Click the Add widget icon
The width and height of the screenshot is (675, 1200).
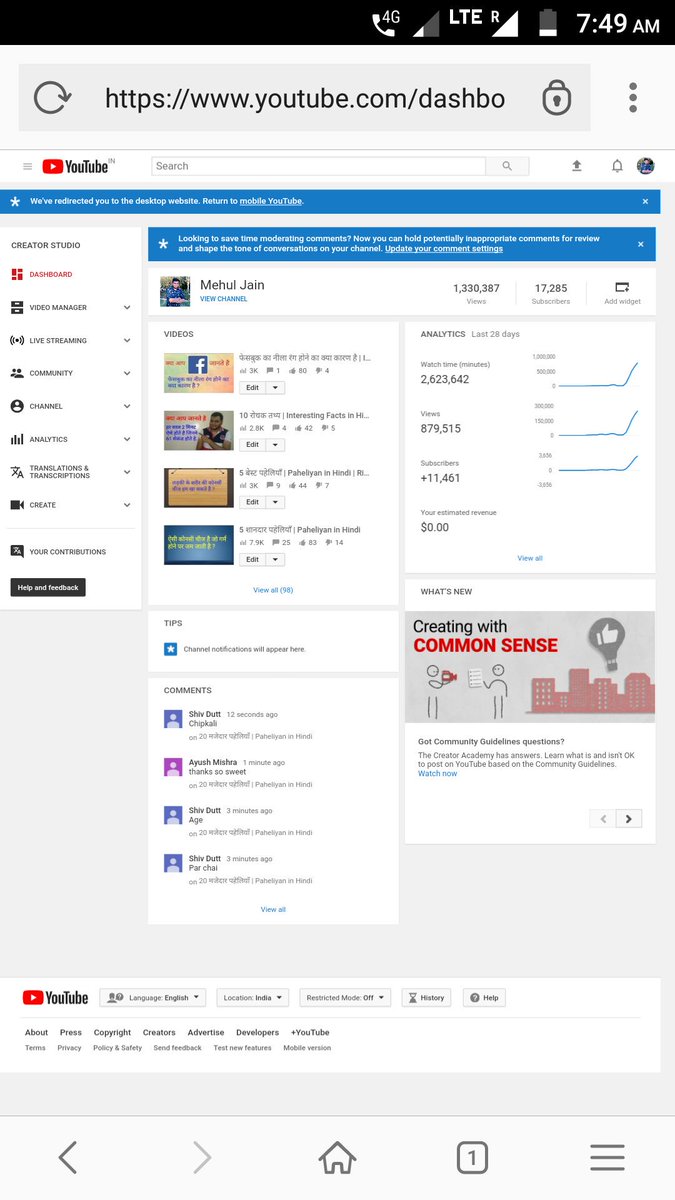click(x=622, y=287)
